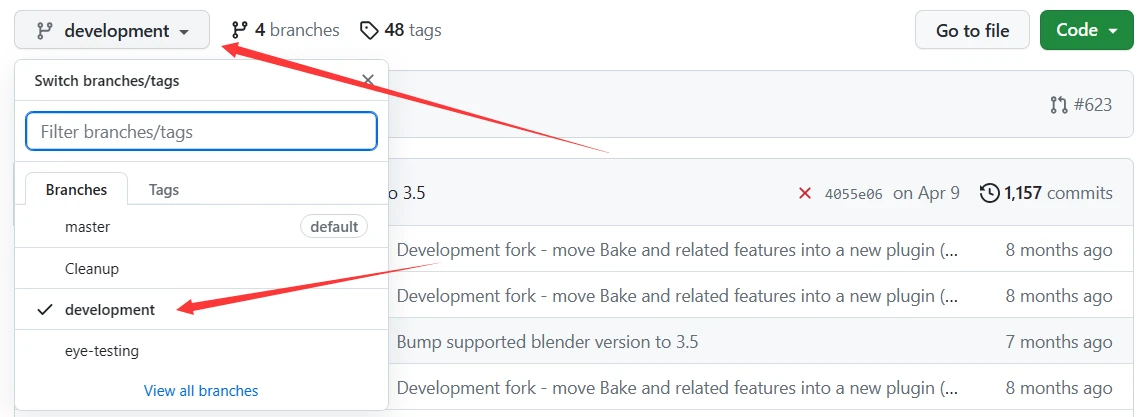This screenshot has height=417, width=1147.
Task: Click the checkmark beside development branch
Action: (x=44, y=310)
